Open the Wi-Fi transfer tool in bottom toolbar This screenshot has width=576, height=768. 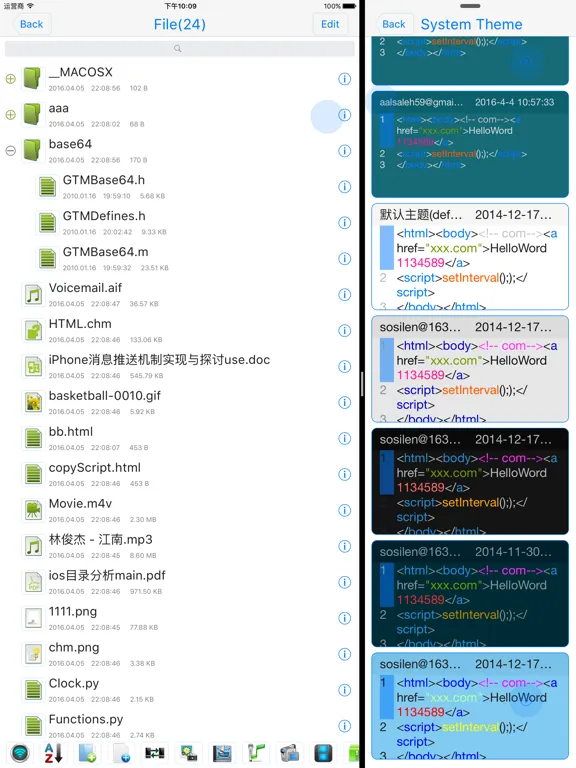pyautogui.click(x=20, y=753)
